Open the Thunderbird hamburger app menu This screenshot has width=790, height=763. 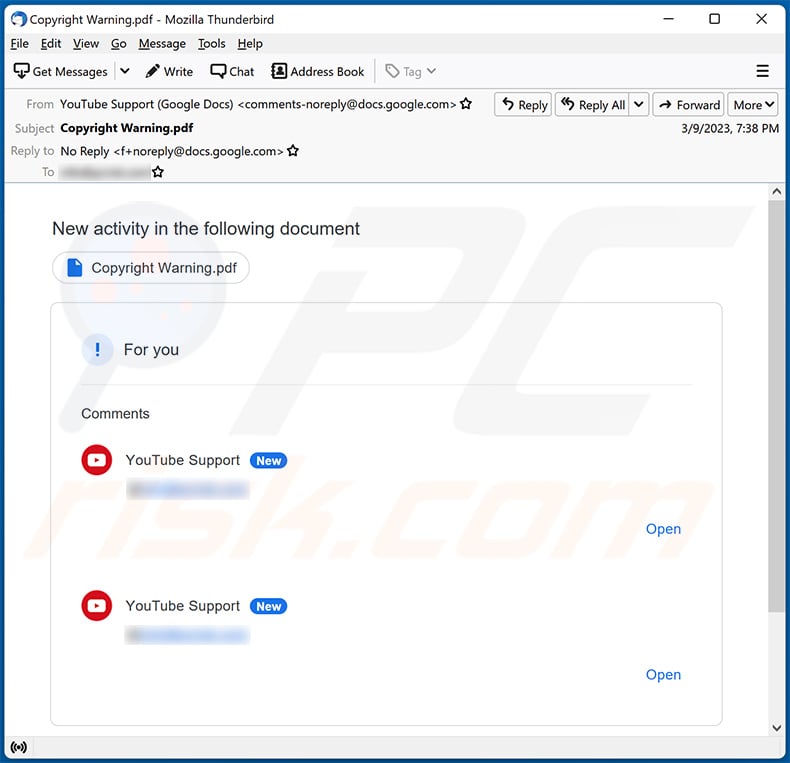[x=762, y=71]
